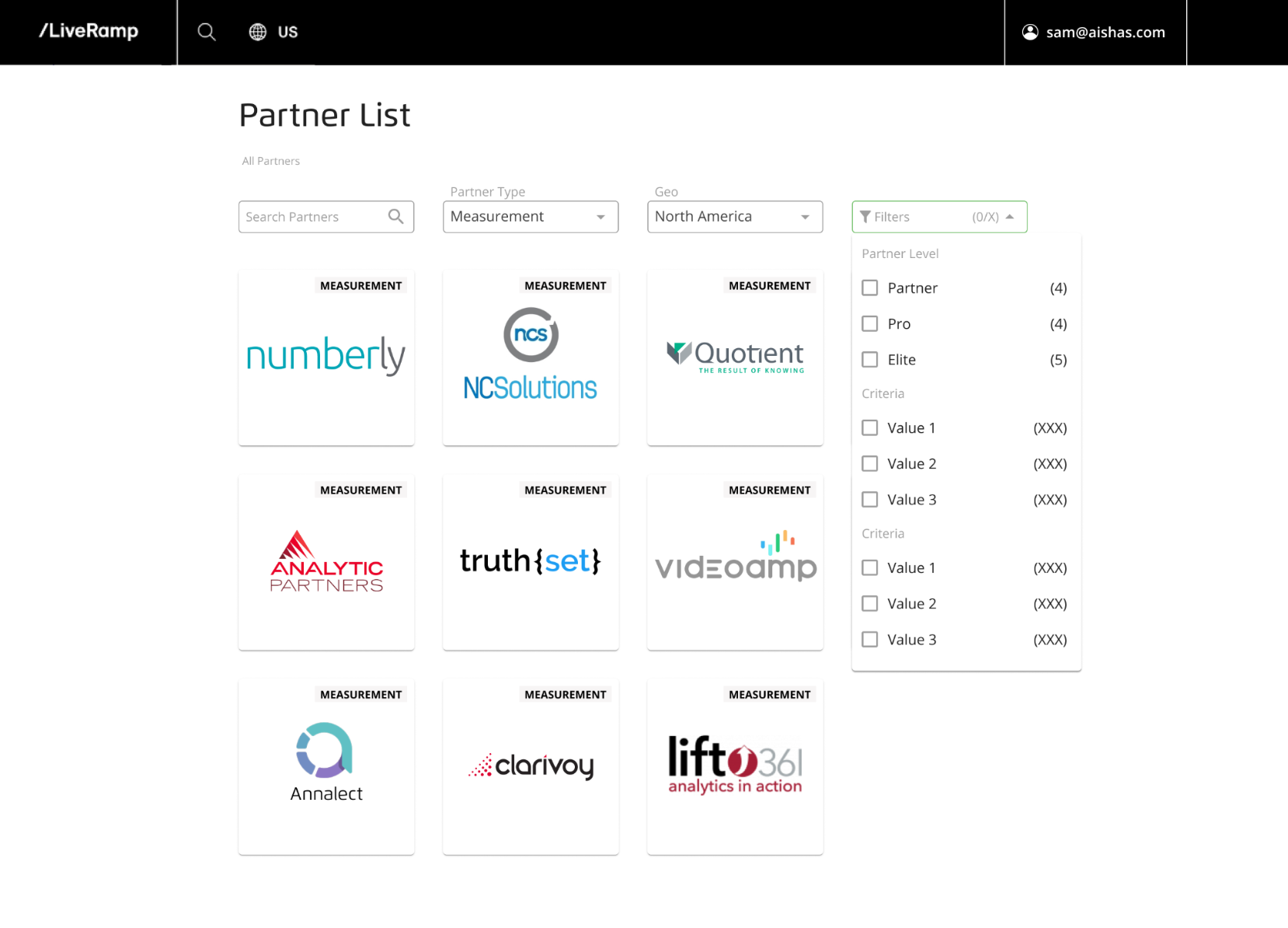Open the Annalect partner card
Viewport: 1288px width, 928px height.
click(x=326, y=766)
